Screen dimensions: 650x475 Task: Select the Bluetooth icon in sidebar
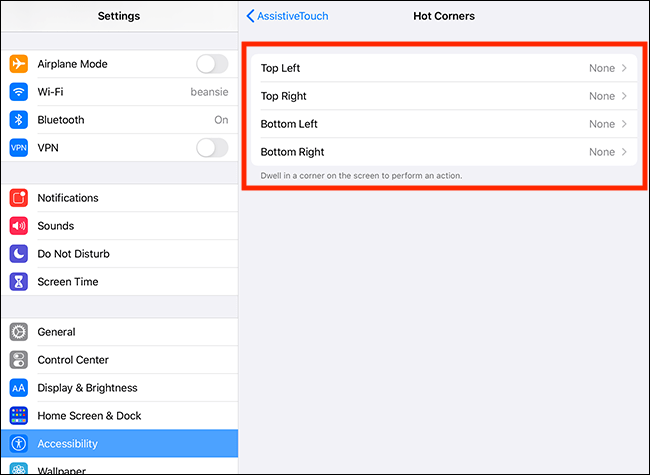pos(19,120)
